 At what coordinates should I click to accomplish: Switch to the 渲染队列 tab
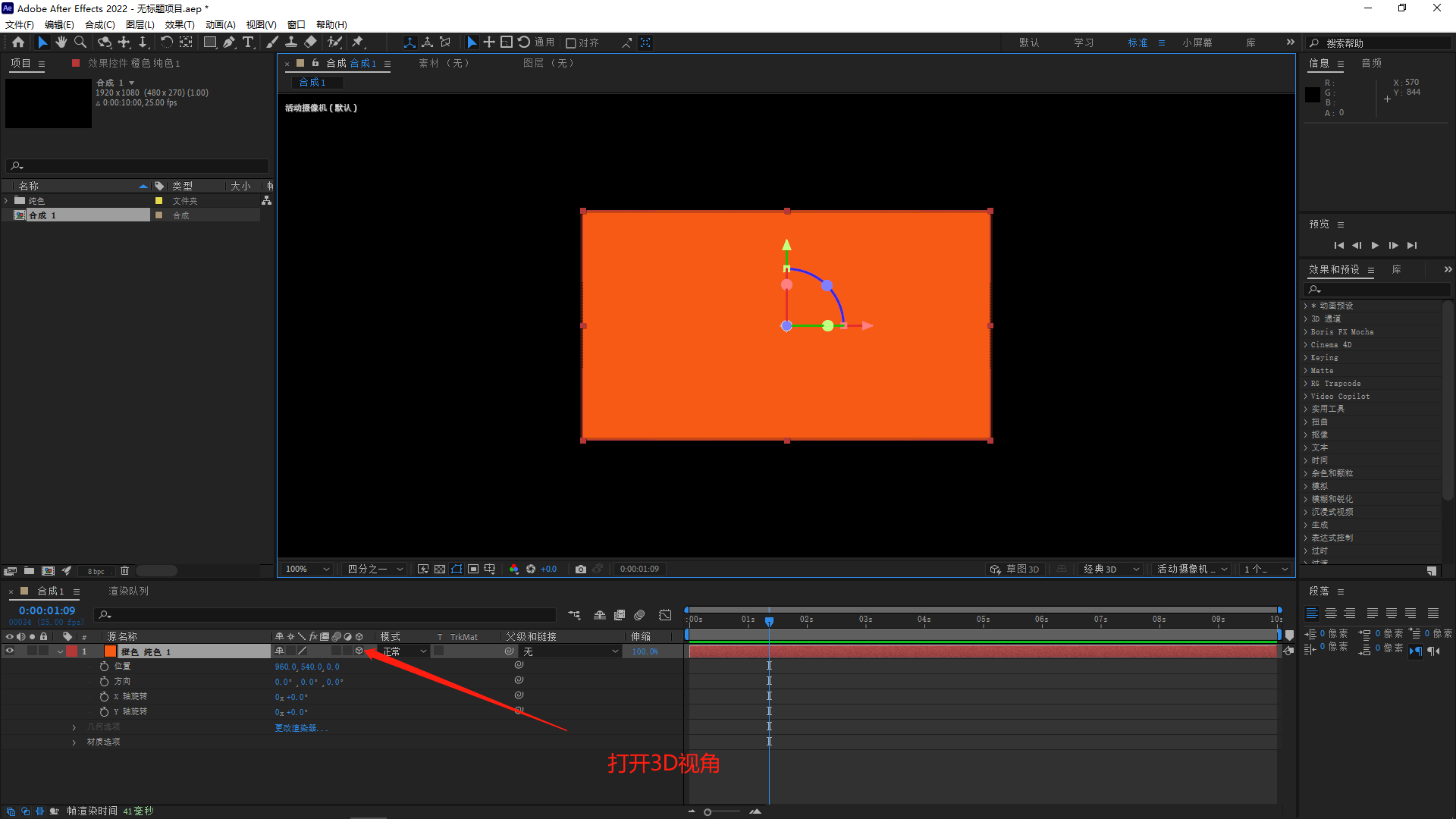click(x=128, y=591)
